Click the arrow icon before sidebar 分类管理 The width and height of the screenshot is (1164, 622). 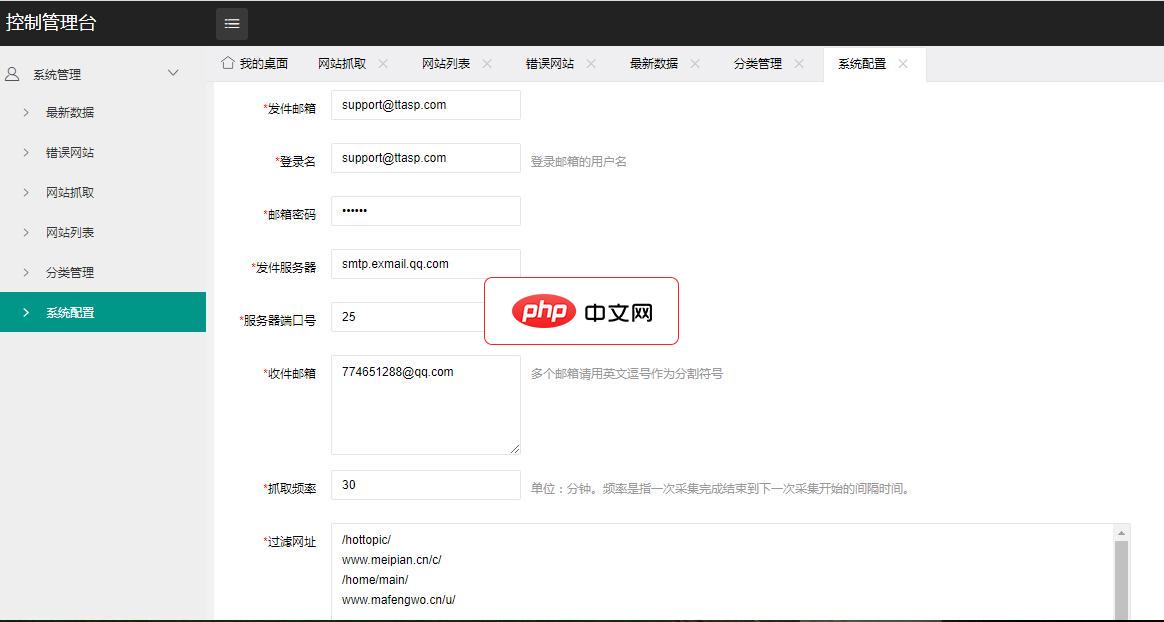click(26, 273)
